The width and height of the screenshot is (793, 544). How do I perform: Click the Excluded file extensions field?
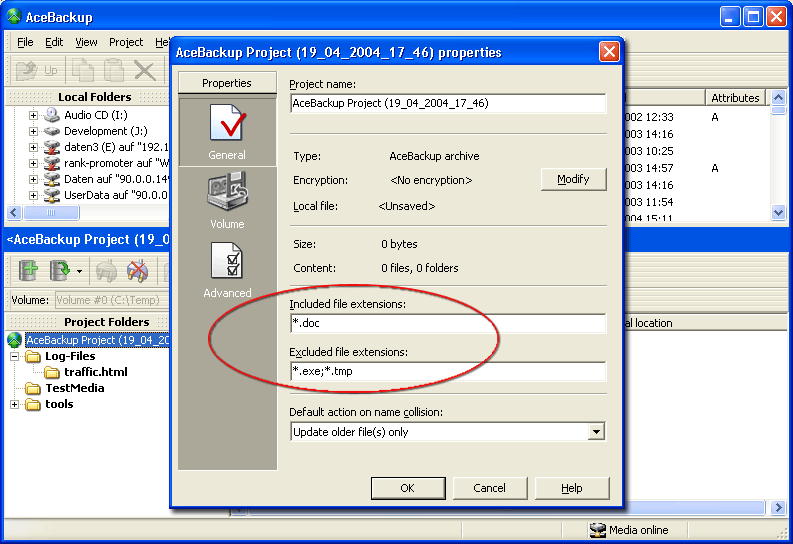[x=448, y=371]
